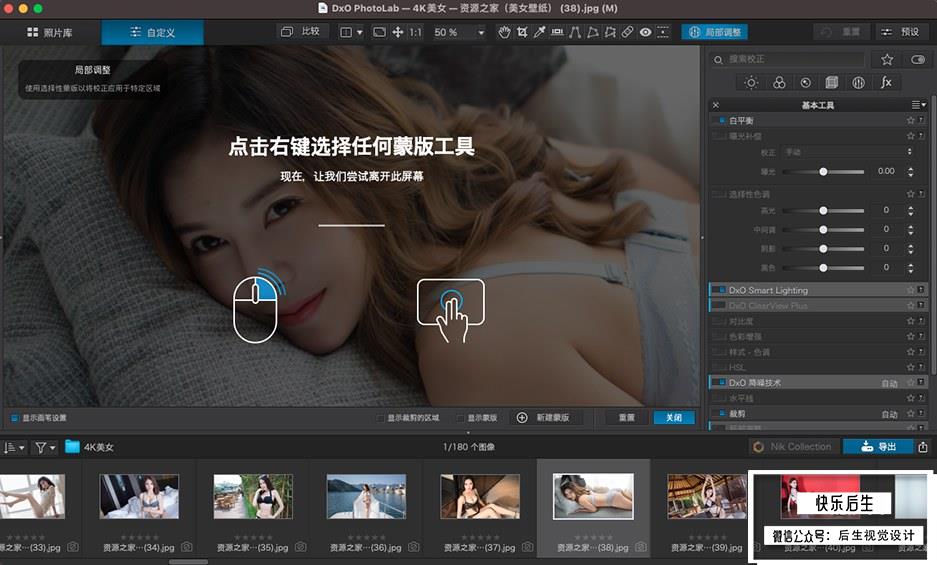The image size is (937, 565).
Task: Adjust the 中间调 midtones slider
Action: pos(823,230)
